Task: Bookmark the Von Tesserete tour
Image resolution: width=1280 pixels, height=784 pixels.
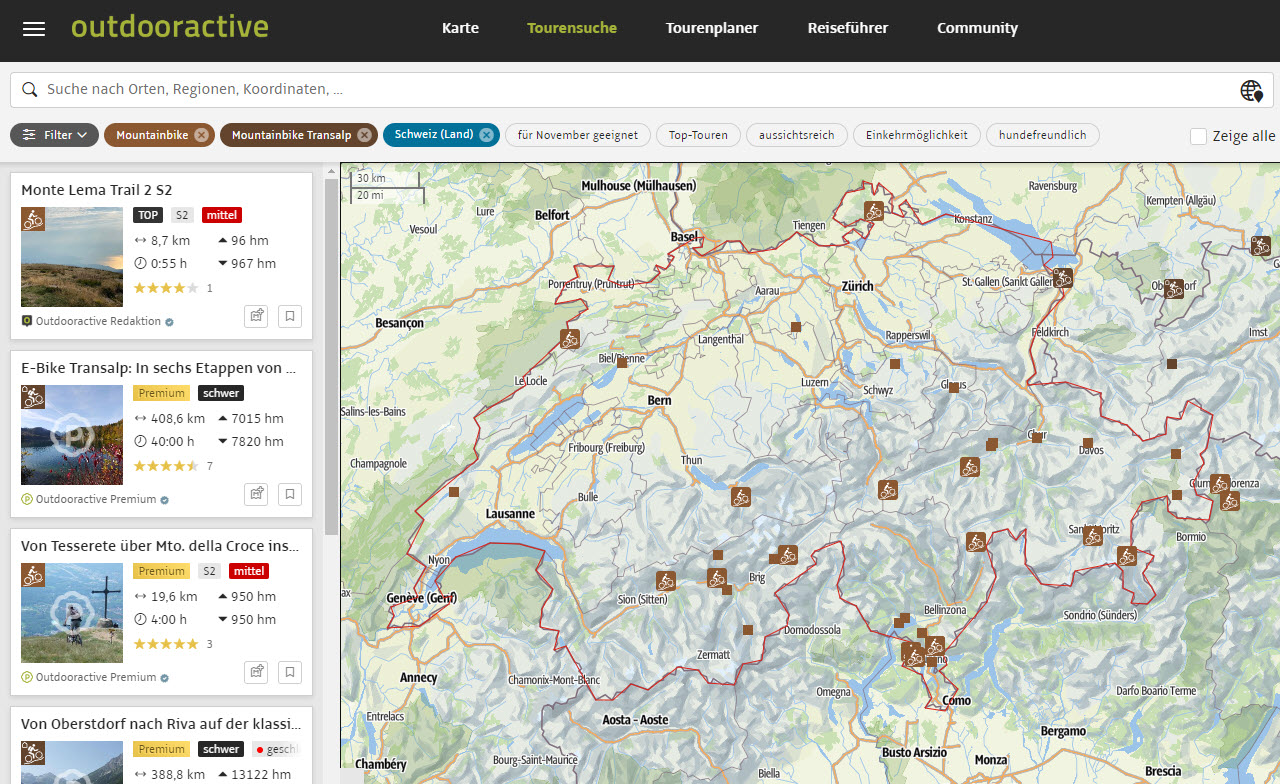Action: point(289,672)
